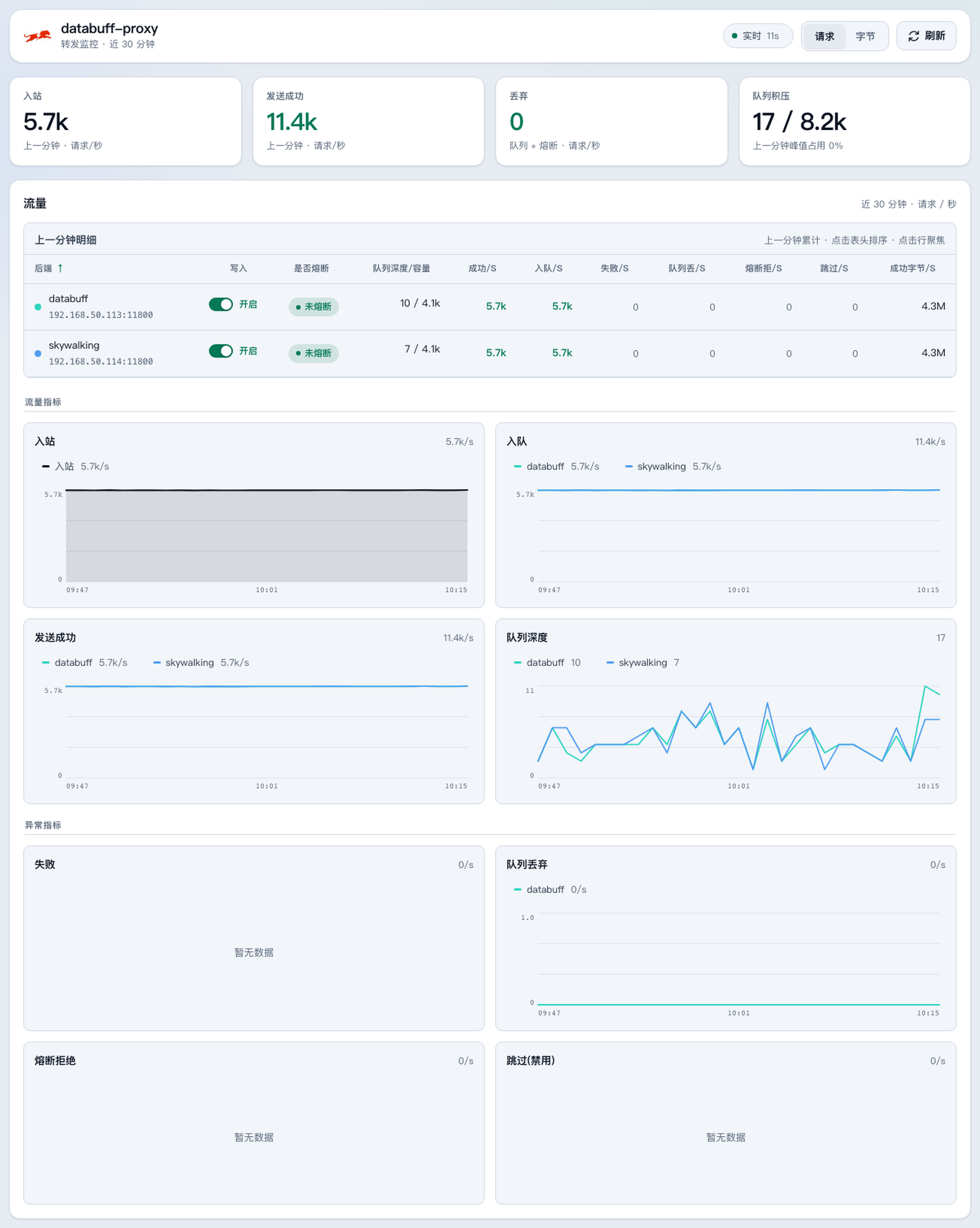Sort table by 失败/S column header

coord(614,268)
